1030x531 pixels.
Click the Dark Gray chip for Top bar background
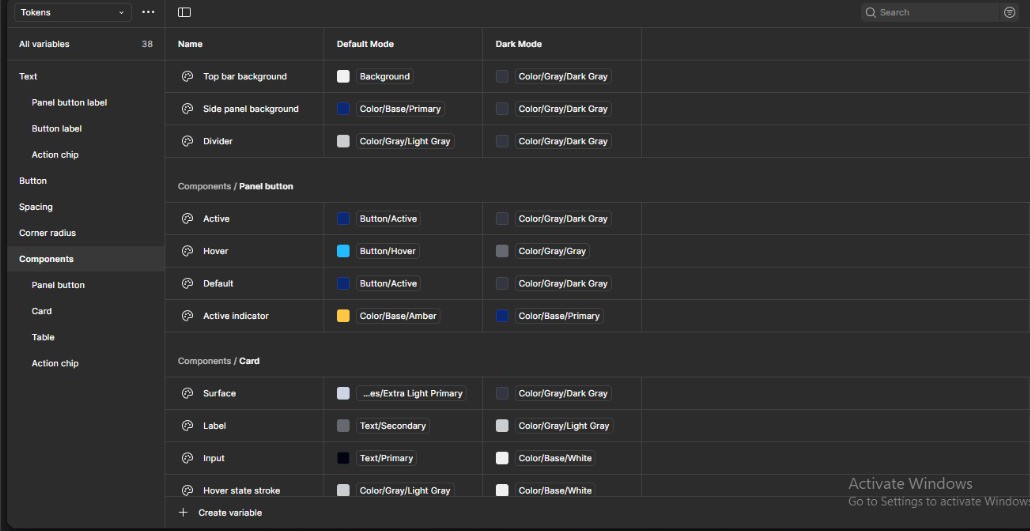[x=563, y=76]
